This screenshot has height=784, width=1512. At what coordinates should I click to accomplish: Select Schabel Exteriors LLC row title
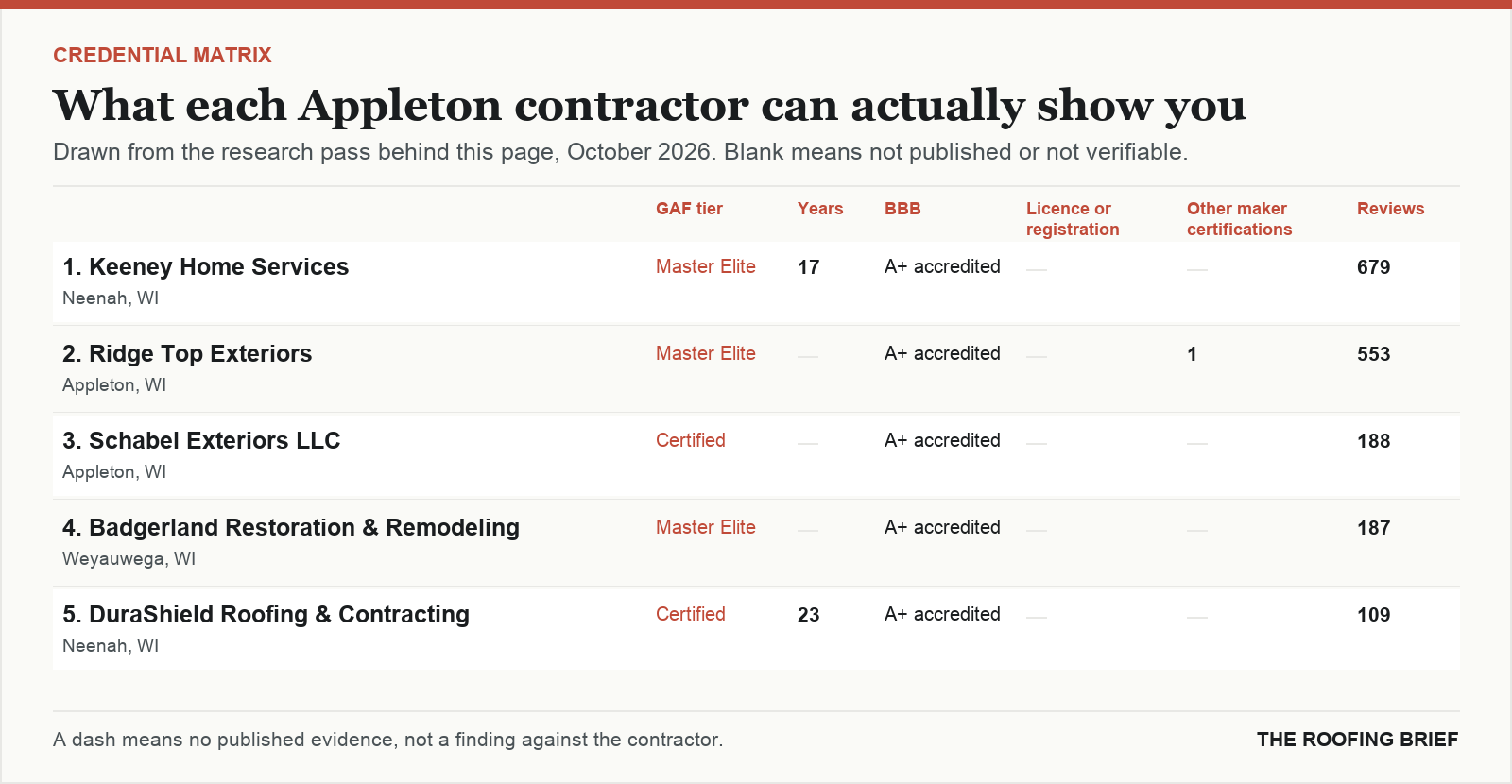click(201, 441)
